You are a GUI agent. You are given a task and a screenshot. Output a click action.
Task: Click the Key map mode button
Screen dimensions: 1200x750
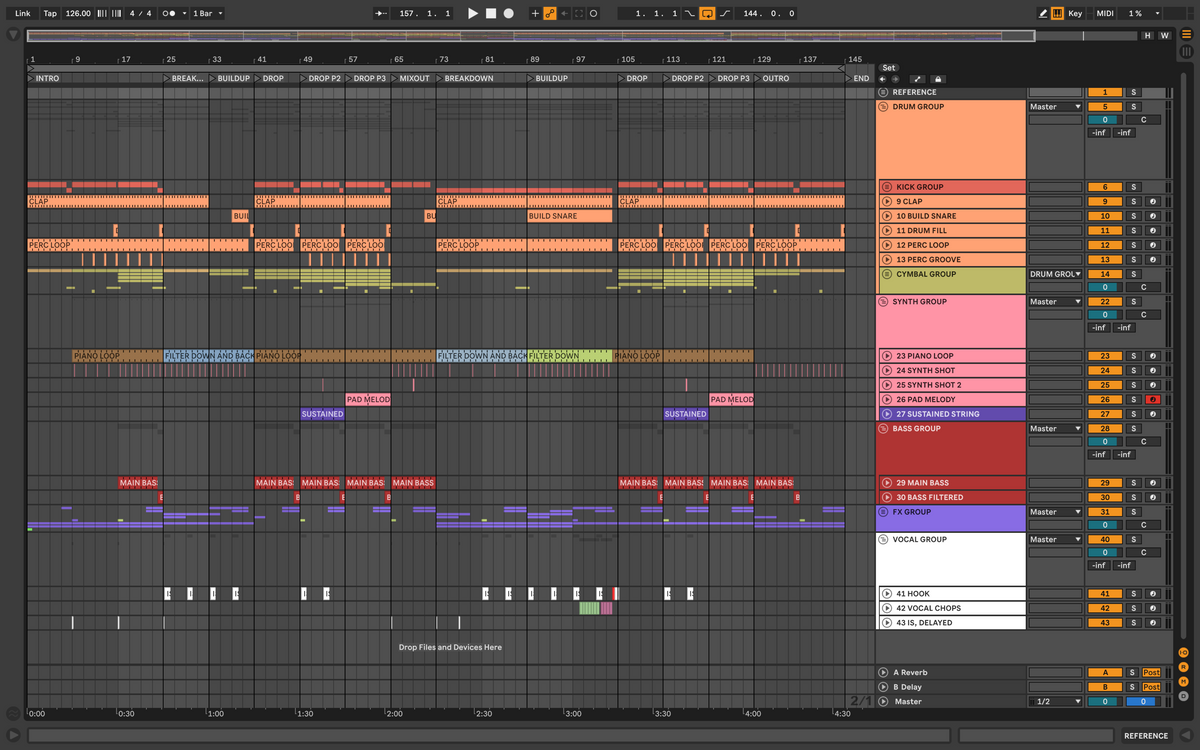point(1074,13)
